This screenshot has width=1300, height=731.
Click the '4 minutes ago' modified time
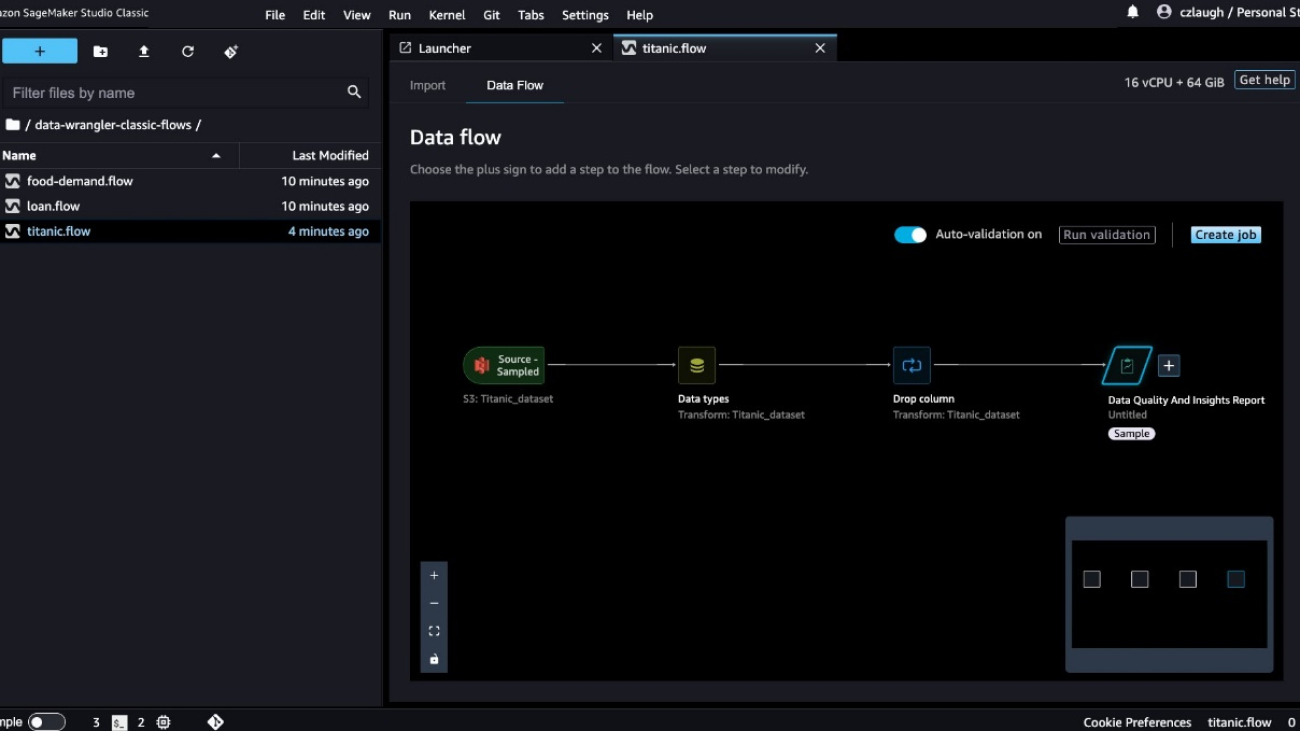point(328,231)
